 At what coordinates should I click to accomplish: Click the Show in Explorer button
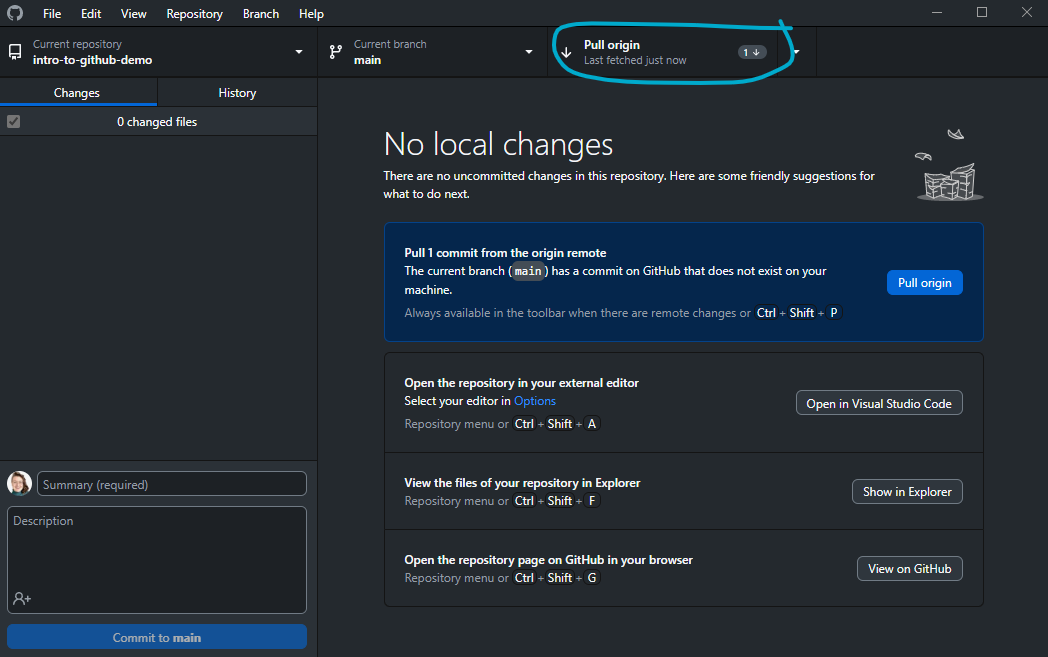click(x=907, y=492)
